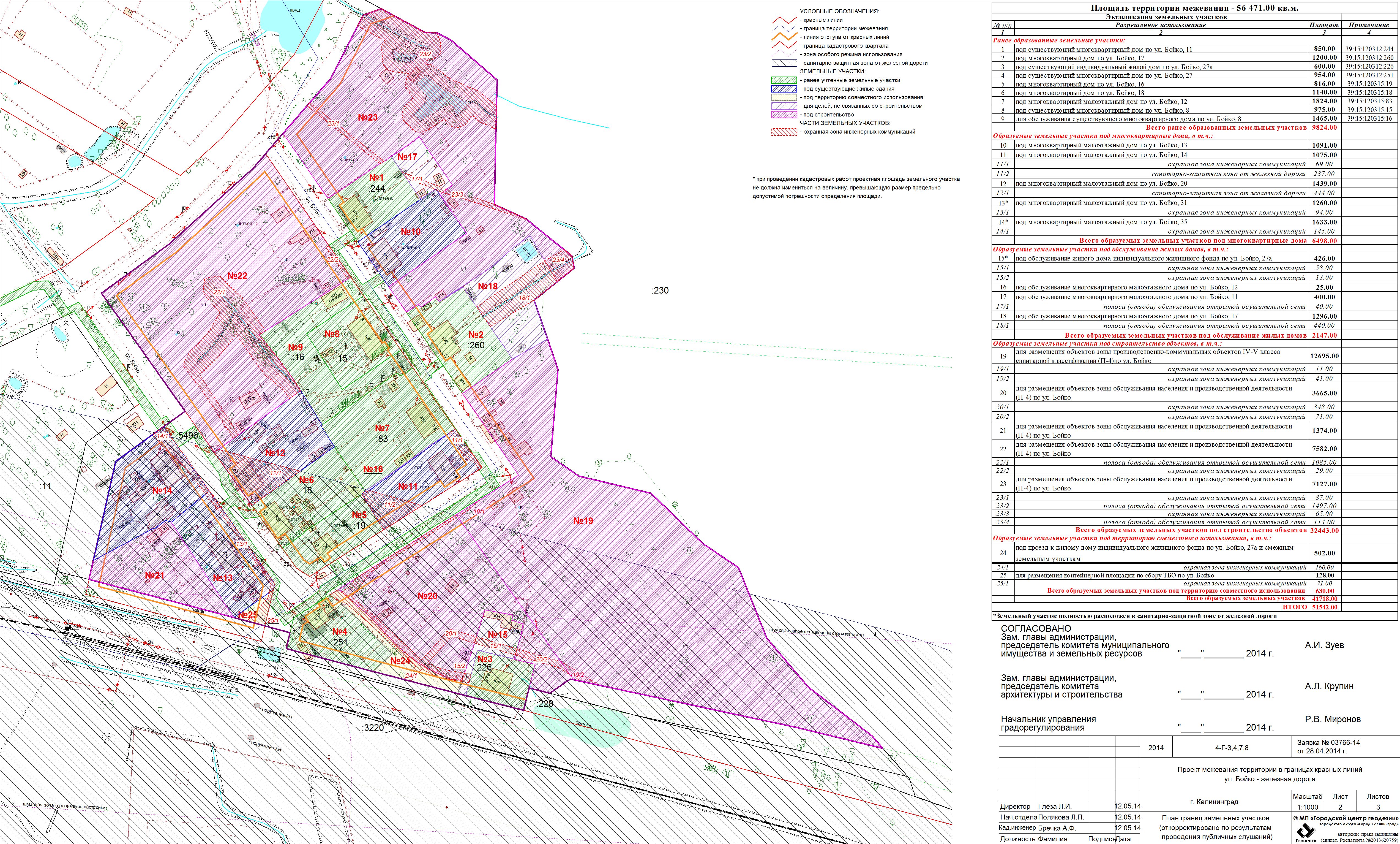Select parcel label №22 on the map
The height and width of the screenshot is (844, 1400).
238,276
